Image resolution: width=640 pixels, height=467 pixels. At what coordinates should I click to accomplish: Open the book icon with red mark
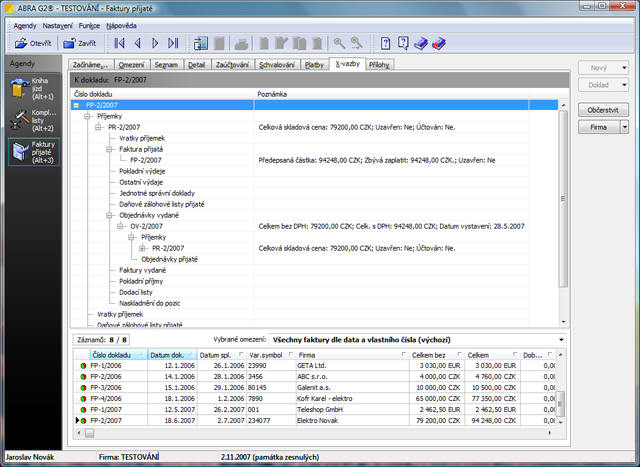(439, 43)
